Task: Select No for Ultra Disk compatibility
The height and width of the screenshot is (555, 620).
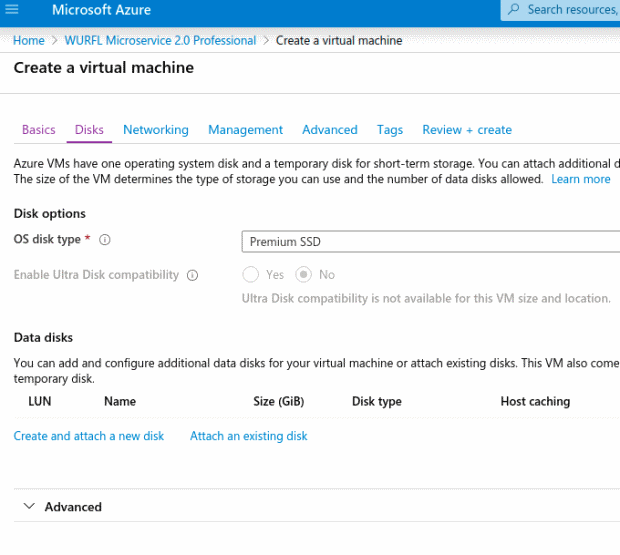Action: pyautogui.click(x=304, y=274)
